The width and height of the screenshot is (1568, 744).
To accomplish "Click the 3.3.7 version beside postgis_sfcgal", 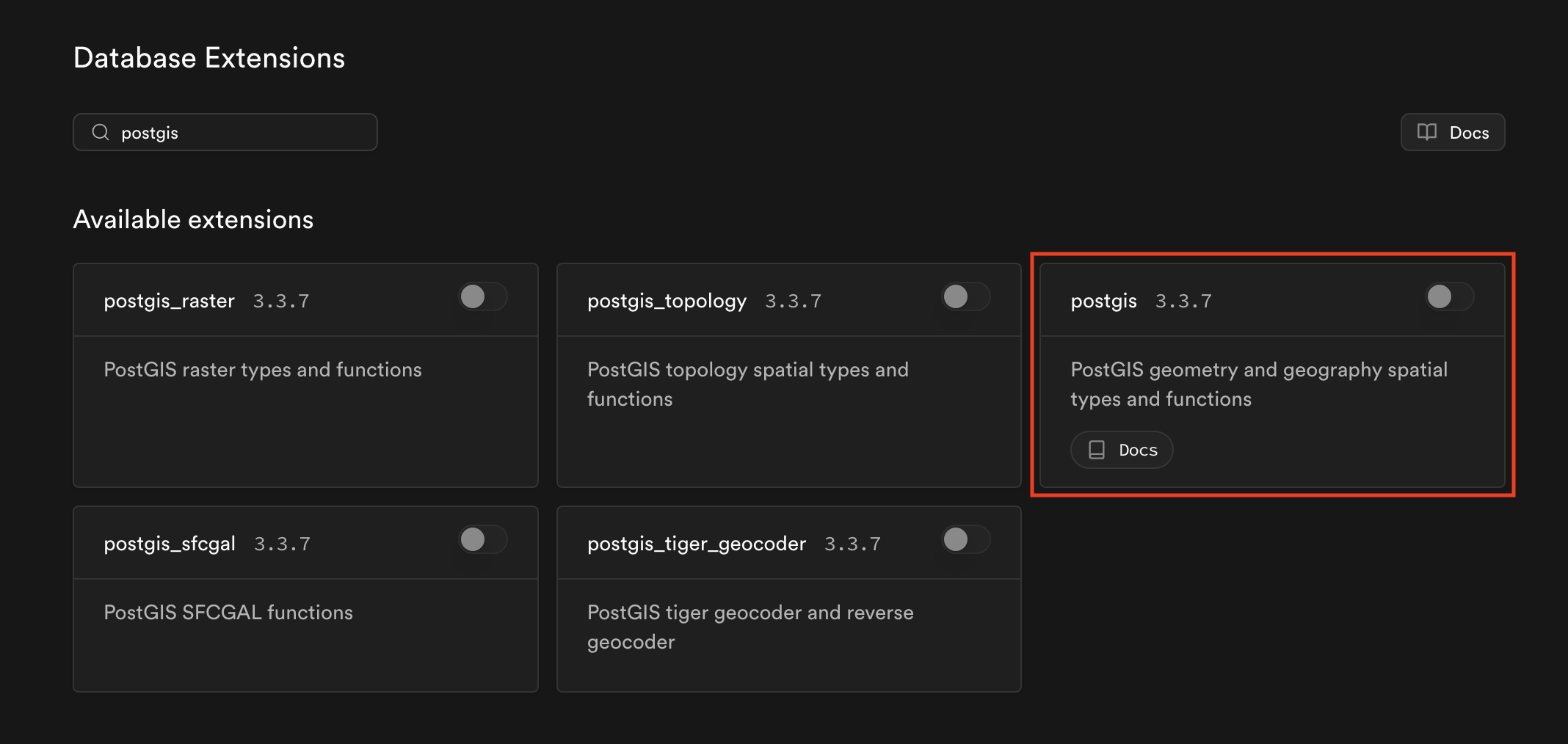I will [283, 544].
